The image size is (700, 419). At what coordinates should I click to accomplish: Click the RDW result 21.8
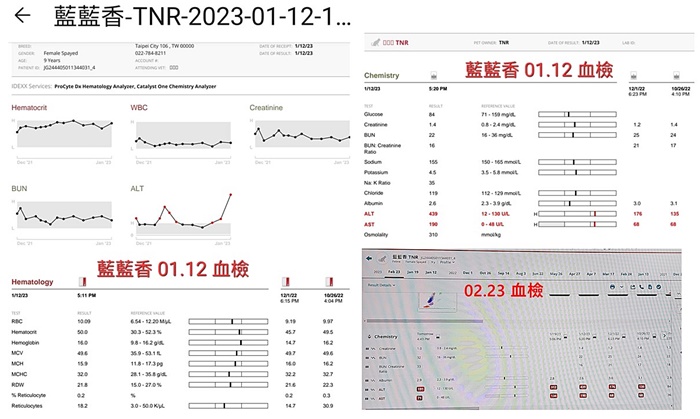tap(83, 385)
